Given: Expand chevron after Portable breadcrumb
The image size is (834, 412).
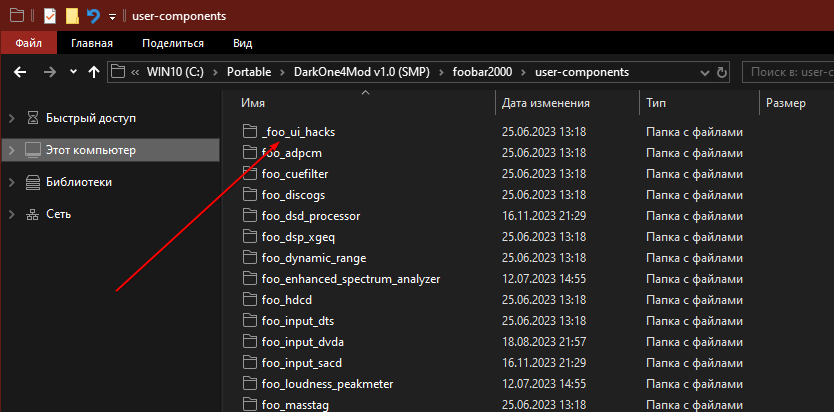Looking at the screenshot, I should click(x=282, y=72).
